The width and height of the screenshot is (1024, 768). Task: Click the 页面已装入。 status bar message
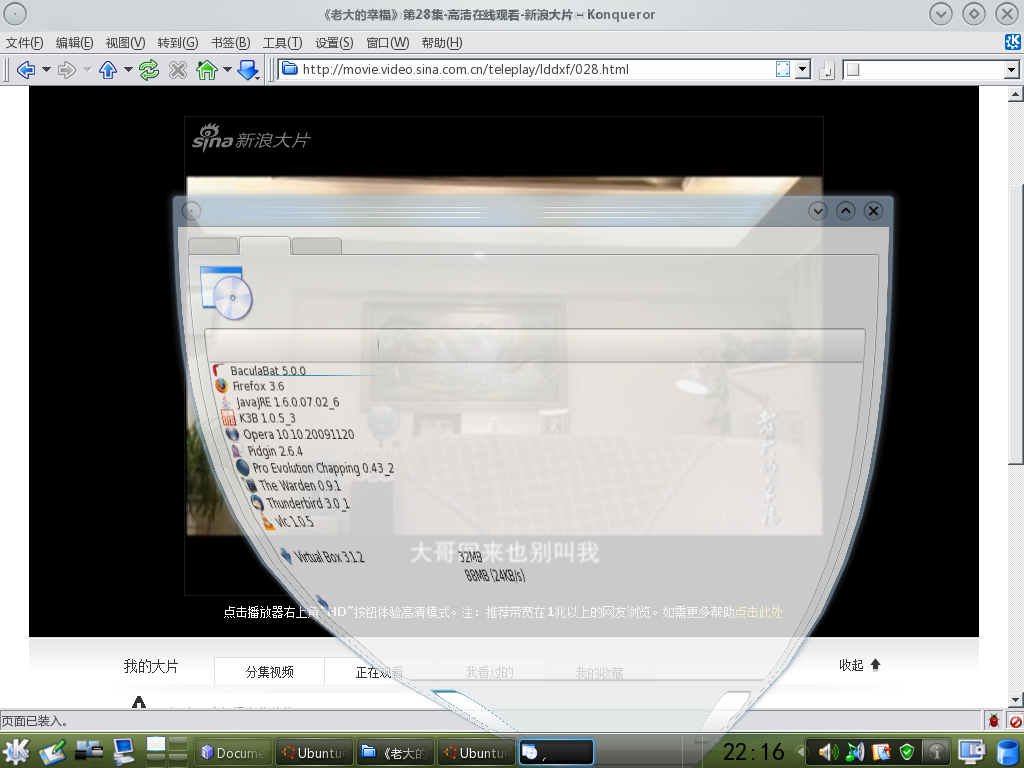click(35, 721)
